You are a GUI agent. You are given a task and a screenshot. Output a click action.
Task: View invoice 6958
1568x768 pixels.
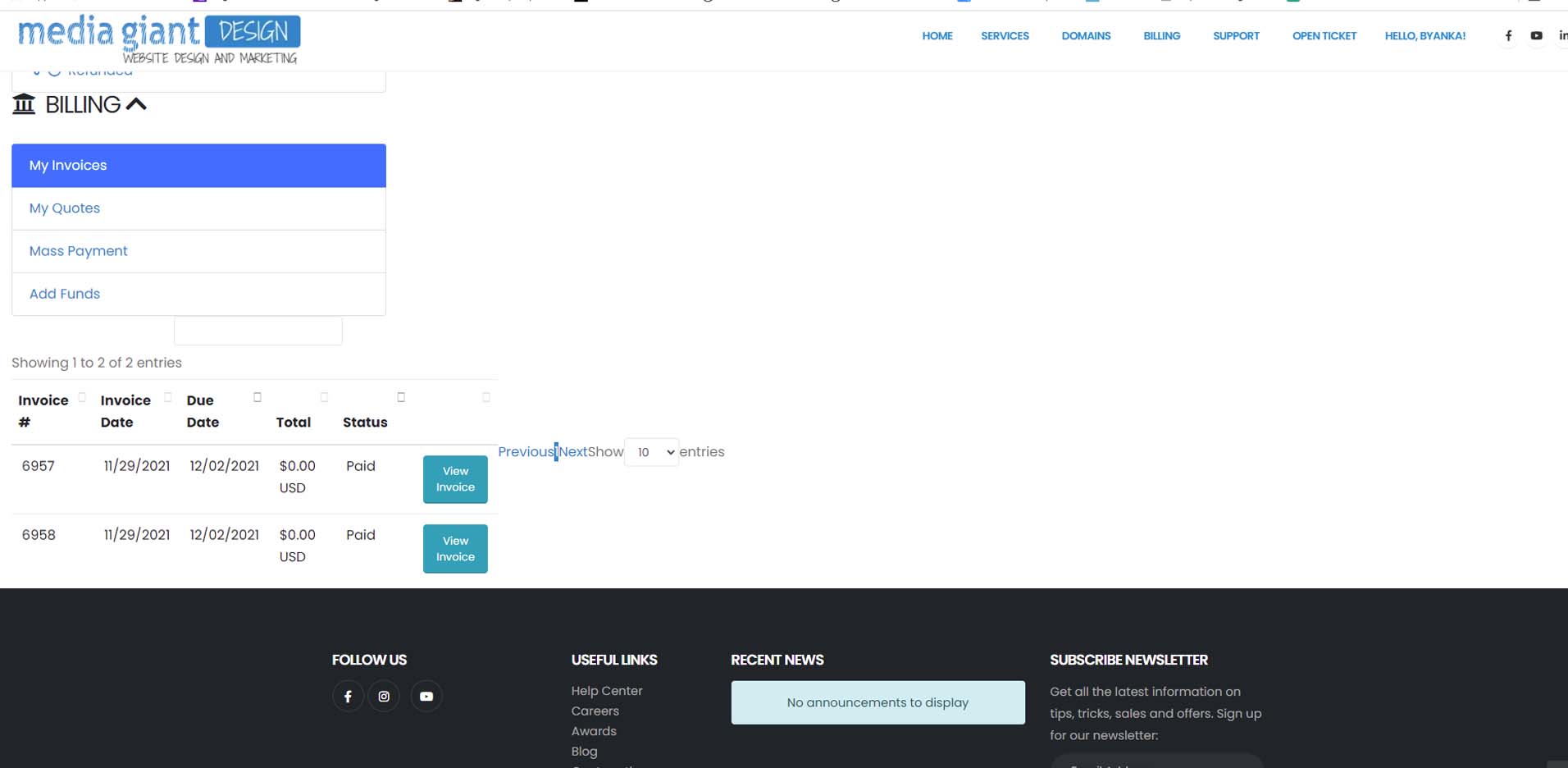pos(455,548)
